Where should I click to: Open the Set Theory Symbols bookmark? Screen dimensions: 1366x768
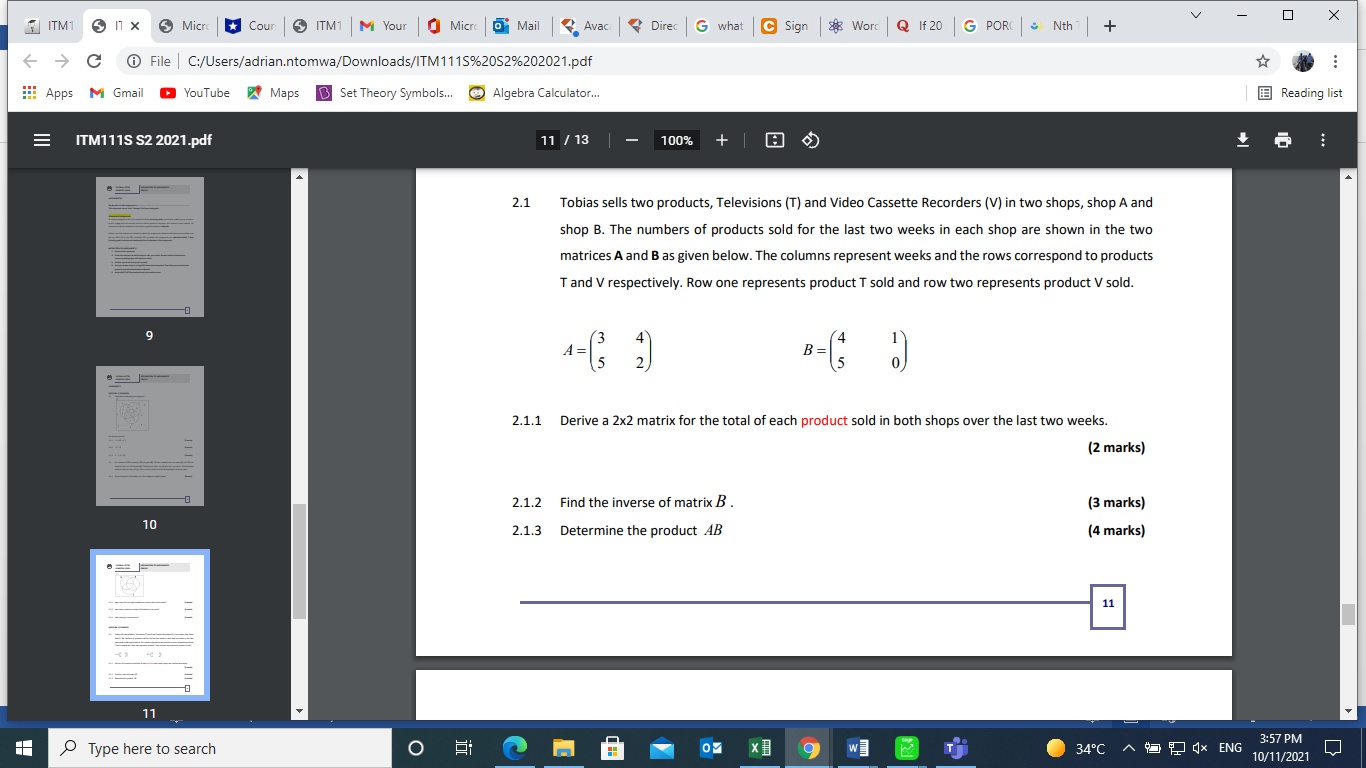[390, 92]
